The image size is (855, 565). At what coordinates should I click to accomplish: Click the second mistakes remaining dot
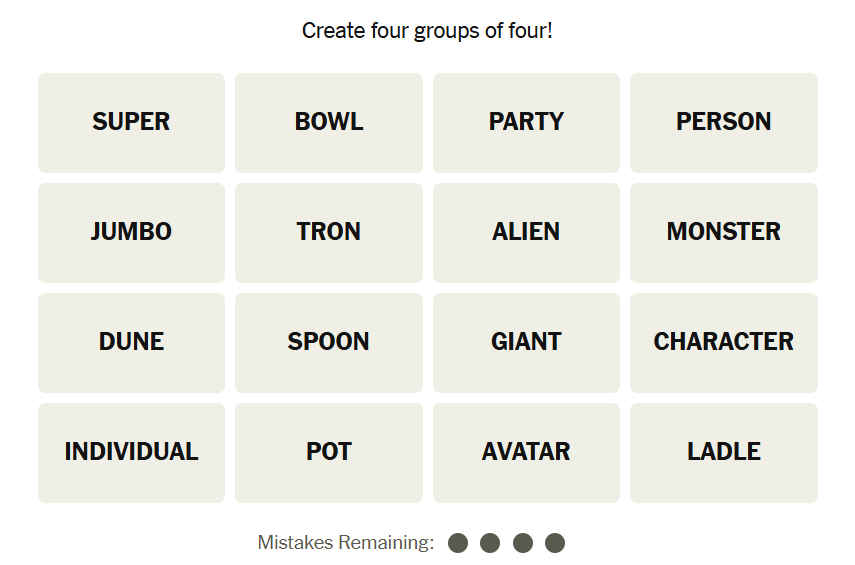(x=490, y=543)
